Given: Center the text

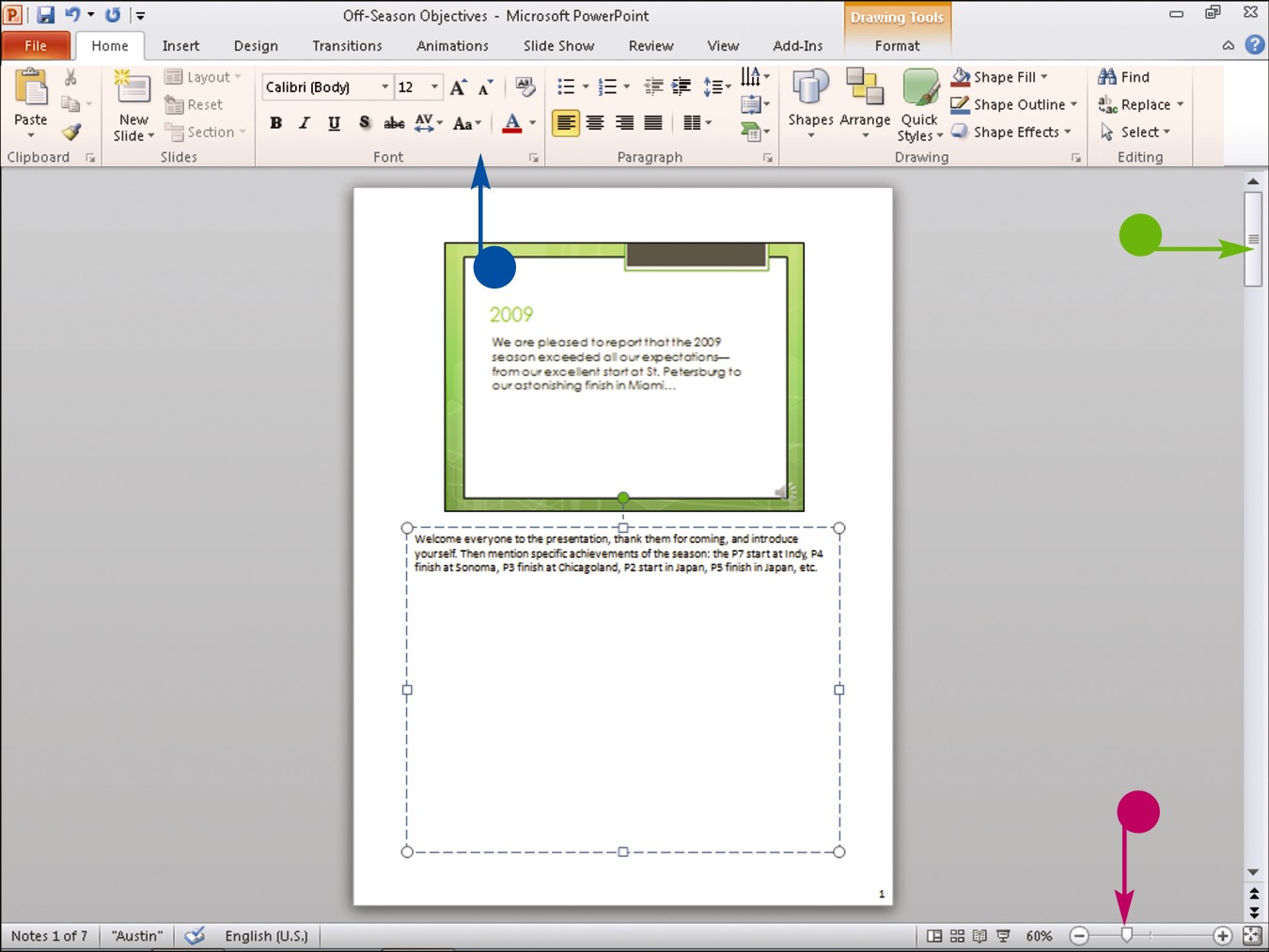Looking at the screenshot, I should click(595, 123).
